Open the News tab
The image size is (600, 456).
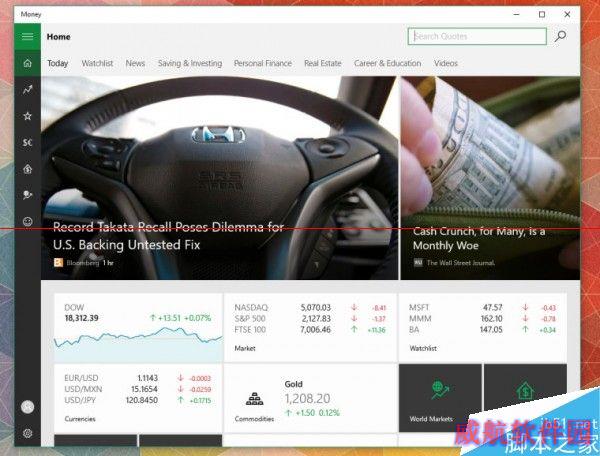[x=135, y=64]
